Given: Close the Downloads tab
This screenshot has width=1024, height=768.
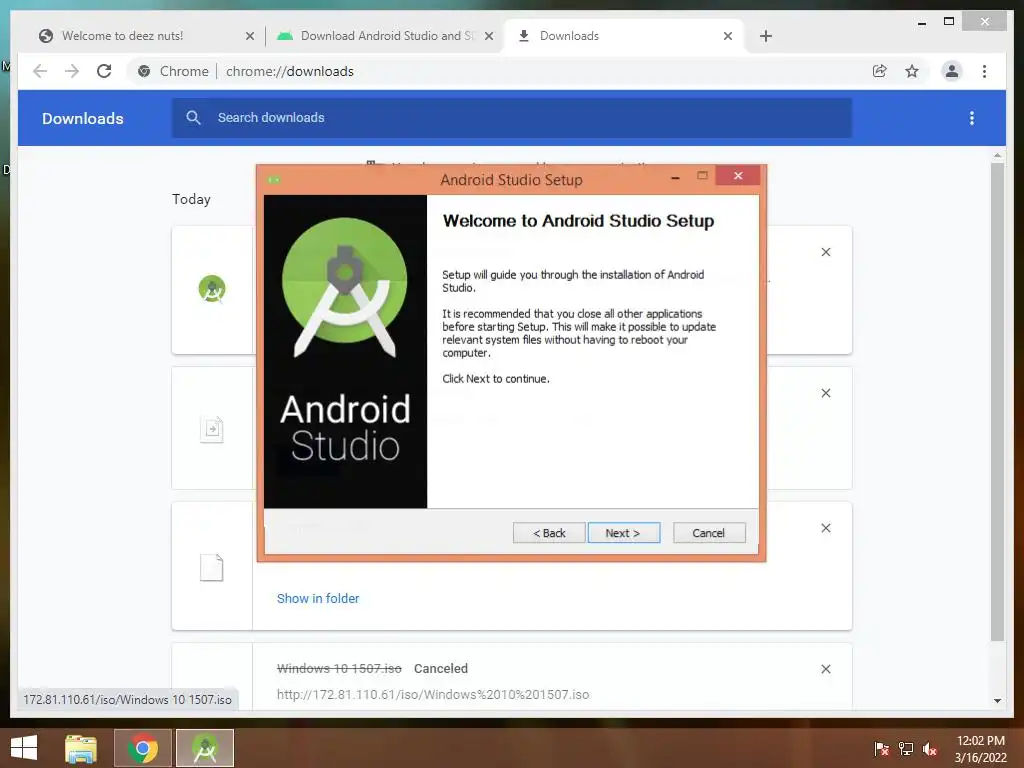Looking at the screenshot, I should (728, 36).
